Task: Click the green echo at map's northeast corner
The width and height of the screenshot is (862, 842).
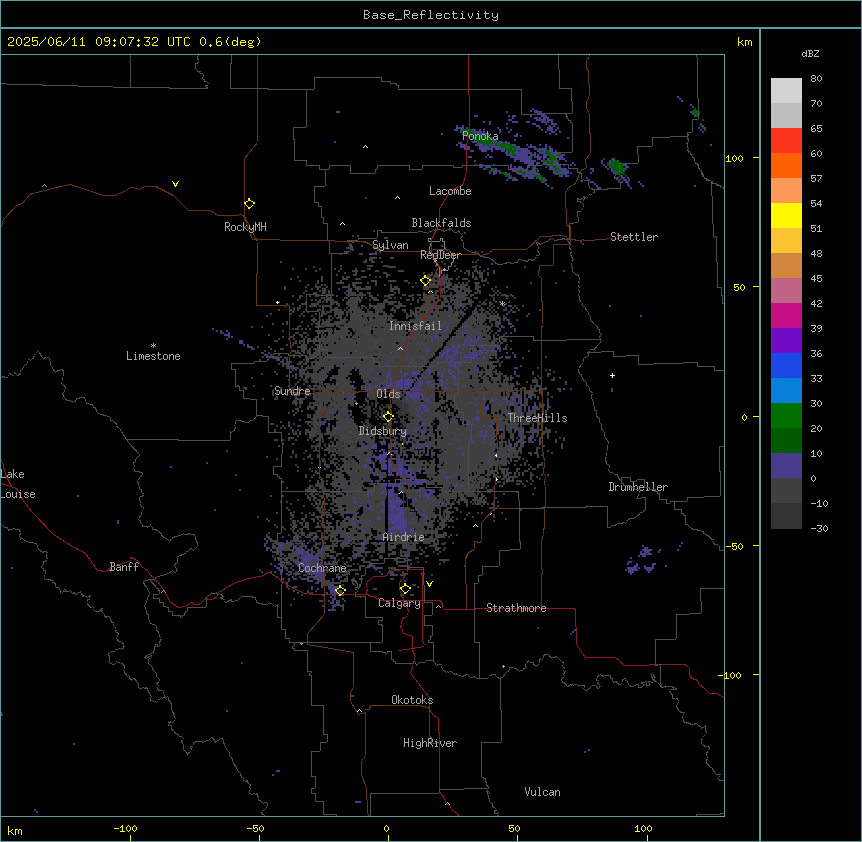Action: (697, 113)
